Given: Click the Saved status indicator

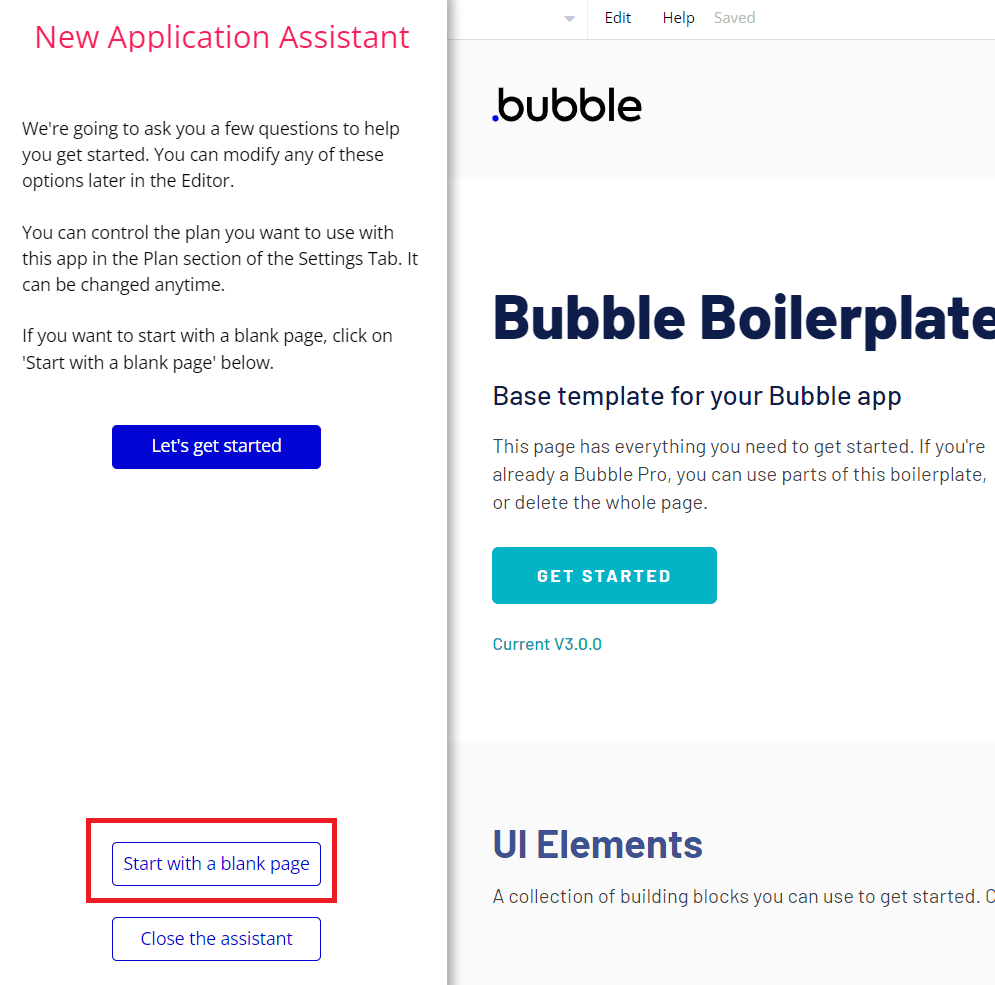Looking at the screenshot, I should pos(734,18).
